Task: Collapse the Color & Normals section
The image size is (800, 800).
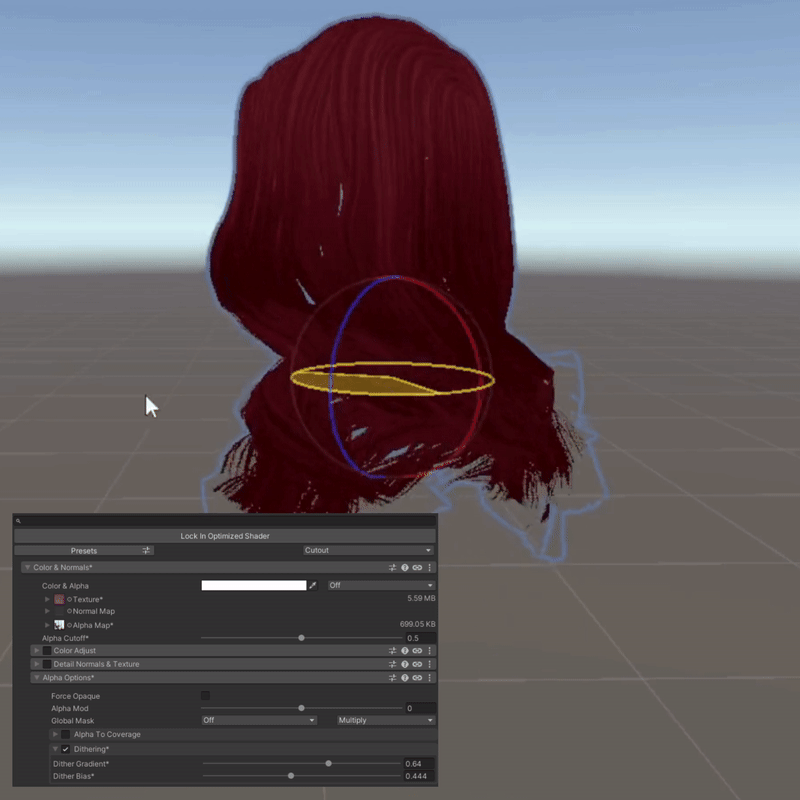Action: click(26, 568)
